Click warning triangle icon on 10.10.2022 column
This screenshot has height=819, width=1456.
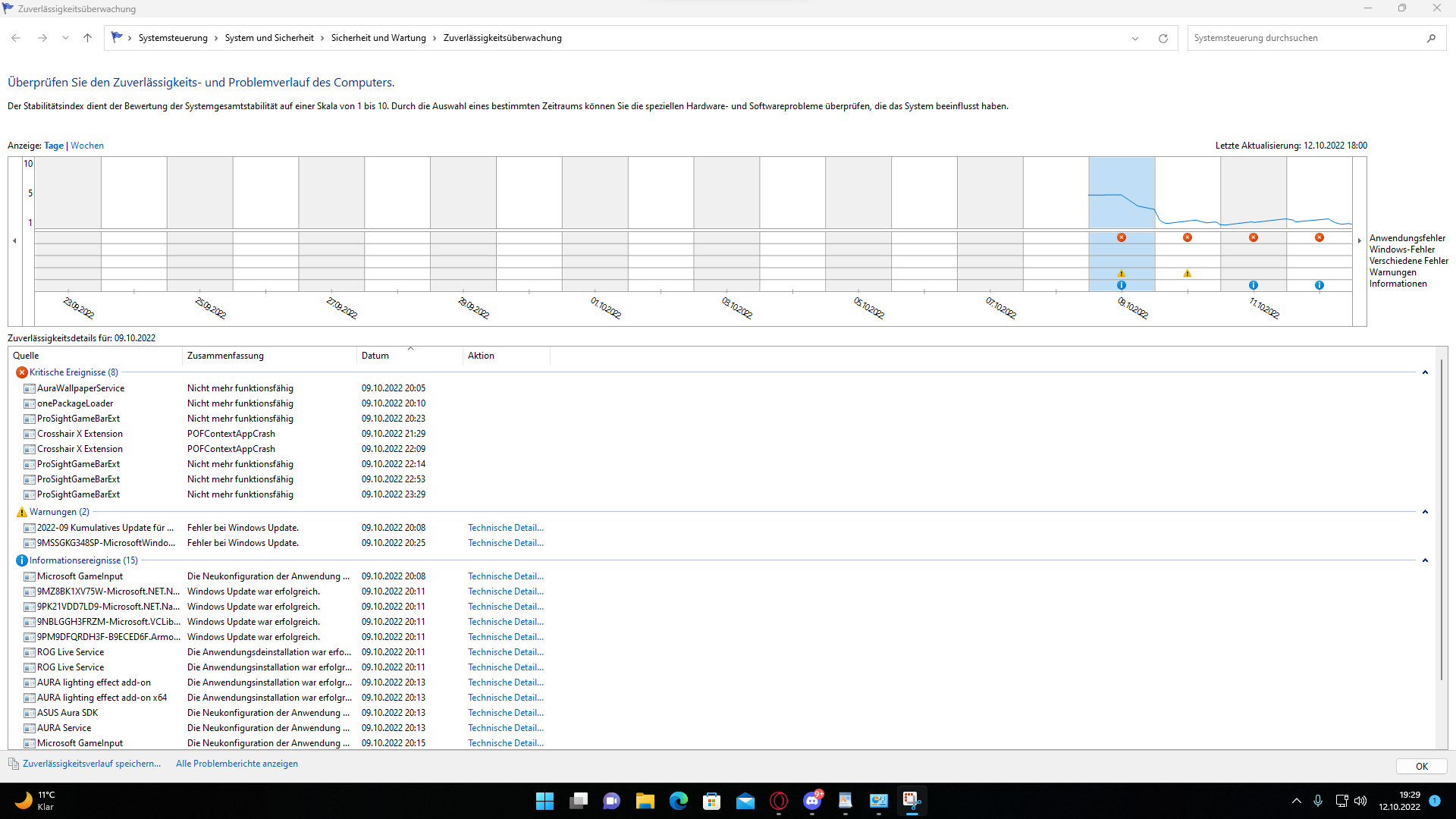pos(1188,273)
